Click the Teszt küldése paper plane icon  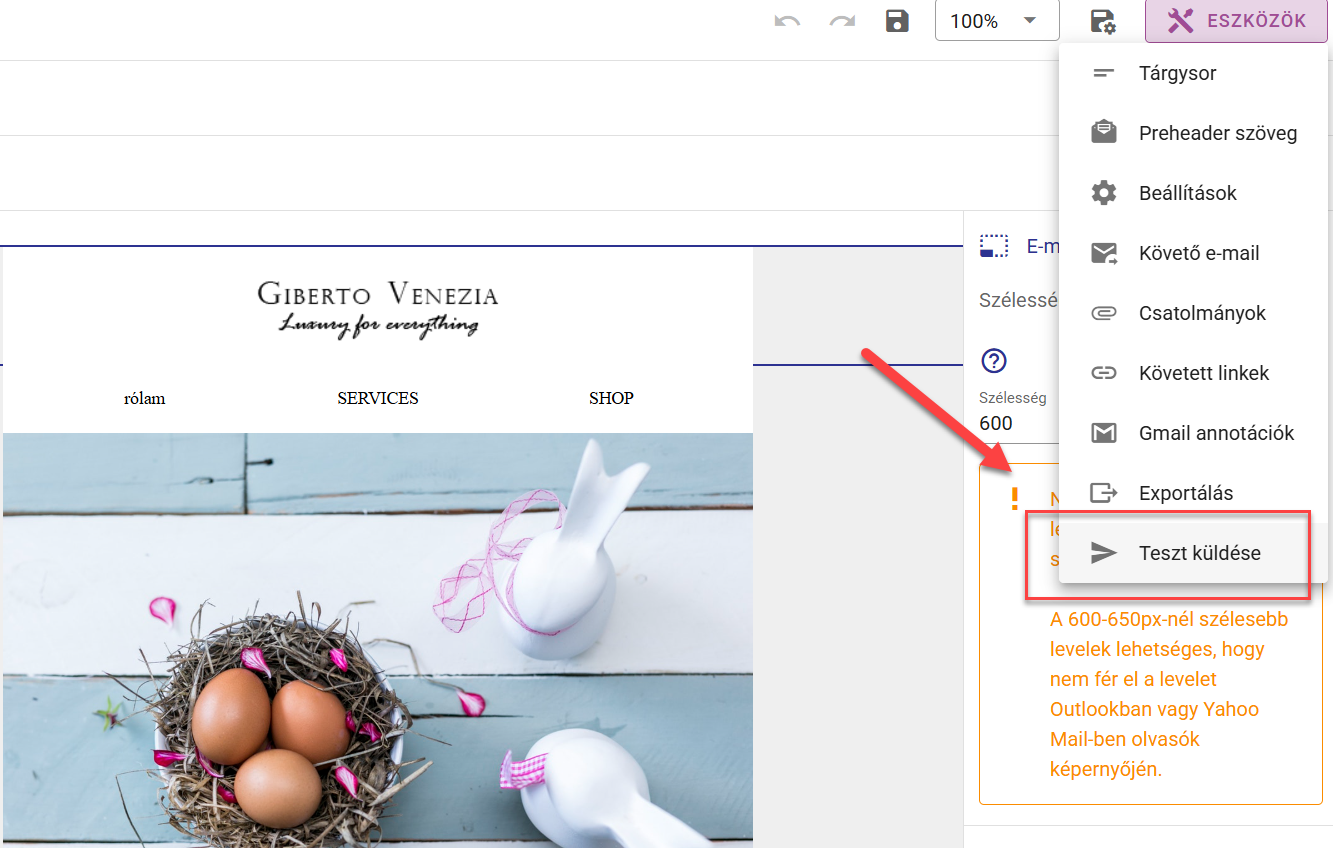(x=1103, y=553)
